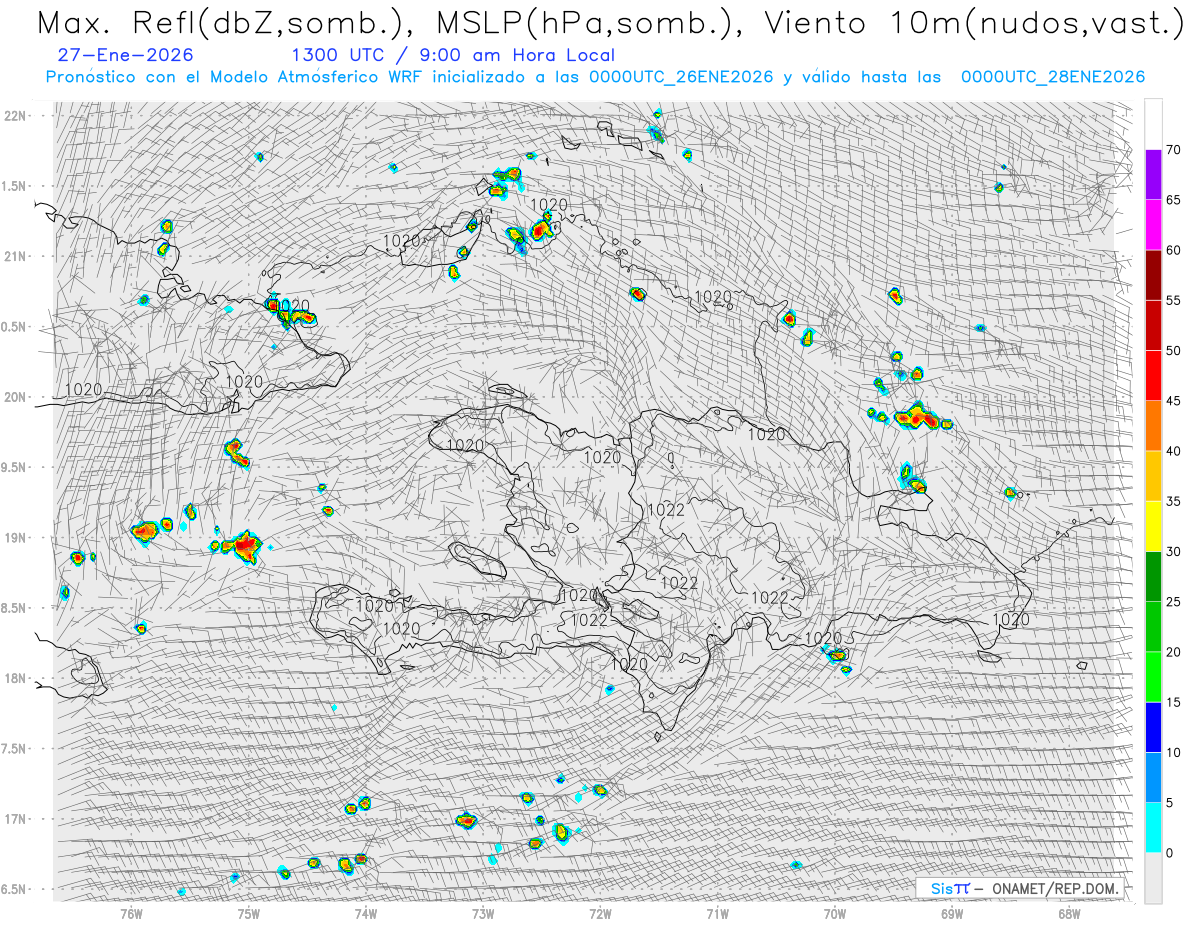Image resolution: width=1200 pixels, height=927 pixels.
Task: Click the '22N' latitude axis label
Action: click(x=15, y=116)
